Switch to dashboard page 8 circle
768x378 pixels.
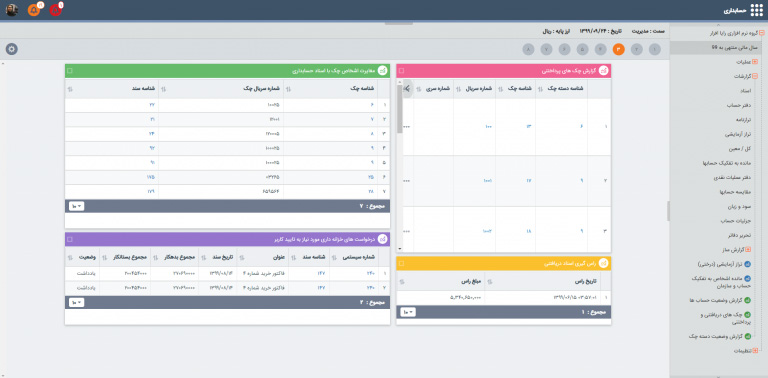(528, 49)
